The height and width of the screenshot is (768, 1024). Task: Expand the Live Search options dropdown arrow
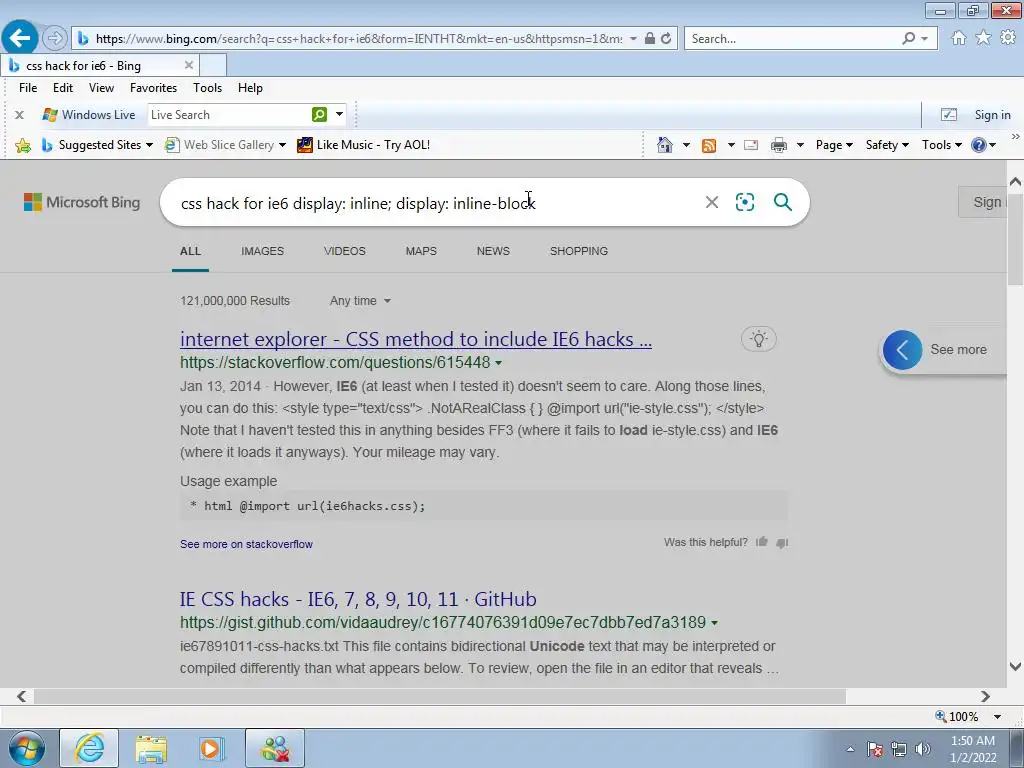(340, 114)
